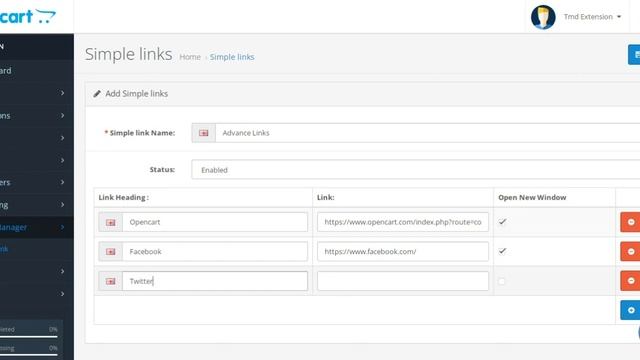Click the blue Save button
640x360 pixels.
(634, 54)
